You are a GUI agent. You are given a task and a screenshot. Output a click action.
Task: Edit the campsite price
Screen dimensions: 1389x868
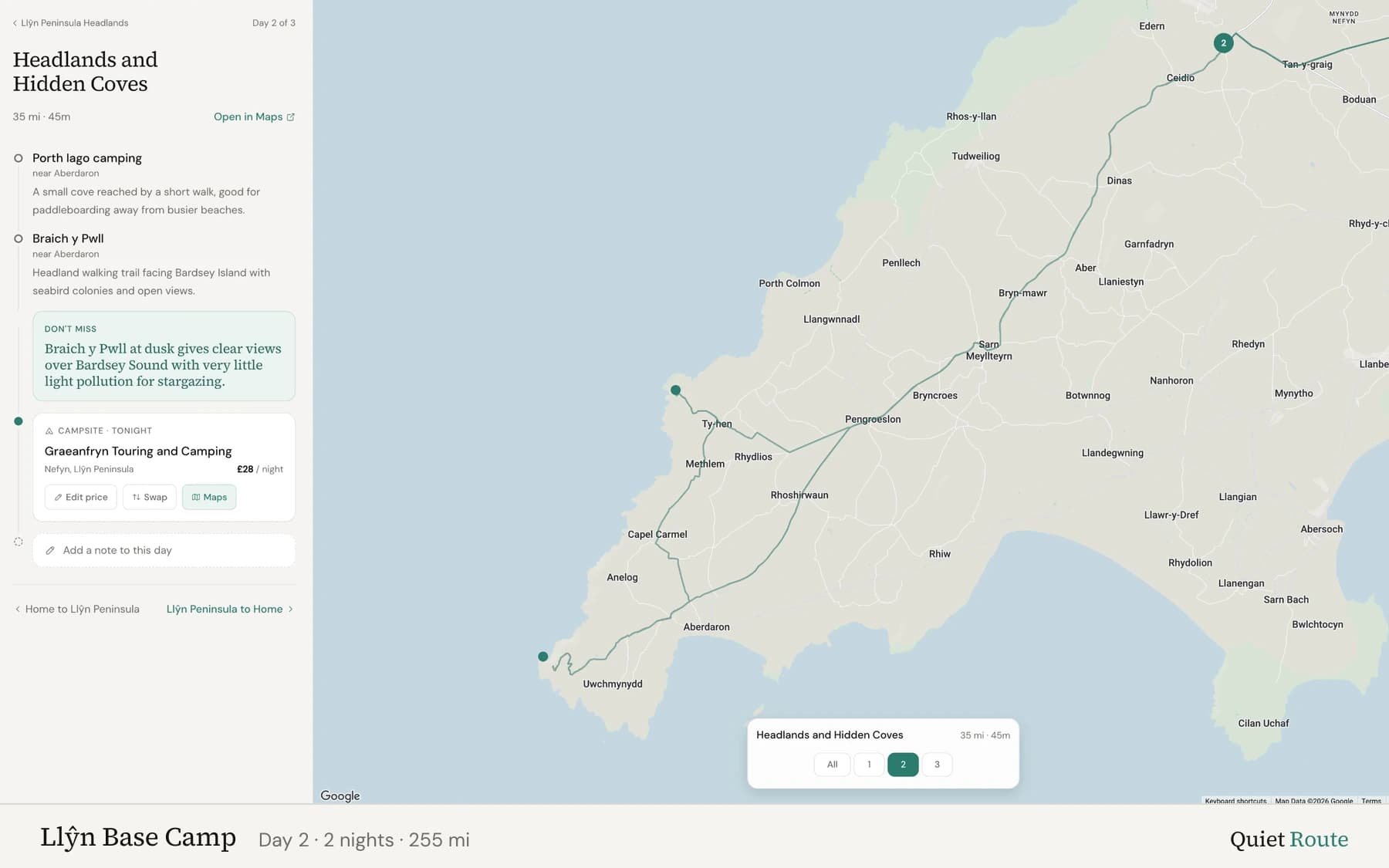coord(81,498)
